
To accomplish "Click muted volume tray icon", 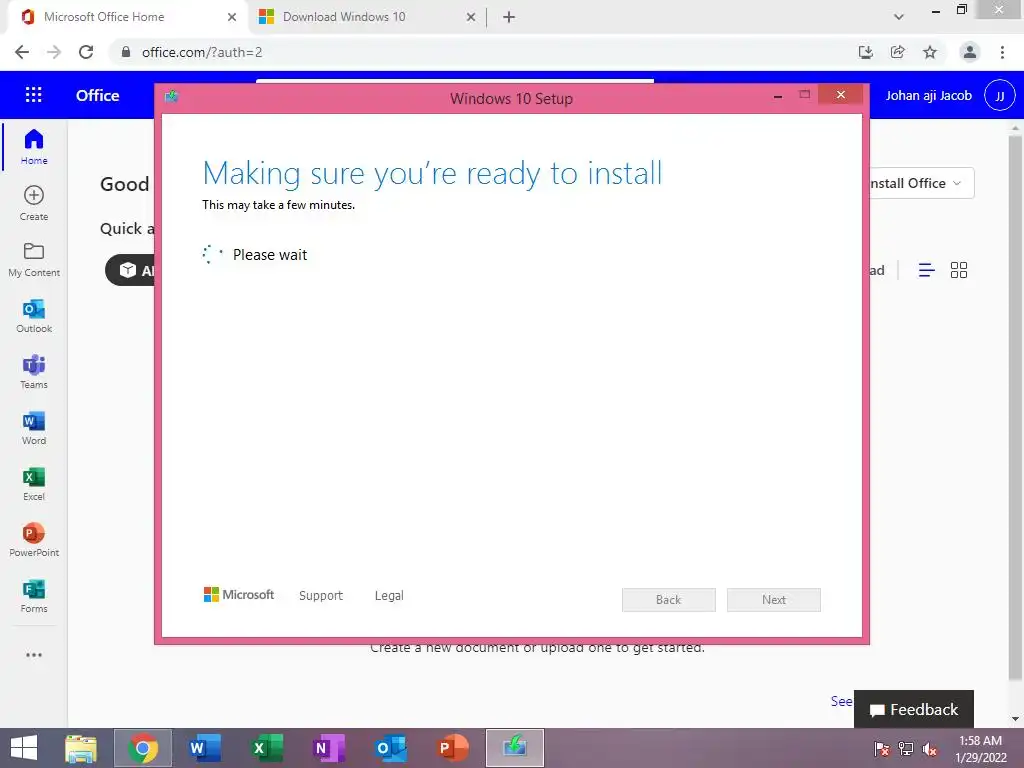I will point(929,749).
